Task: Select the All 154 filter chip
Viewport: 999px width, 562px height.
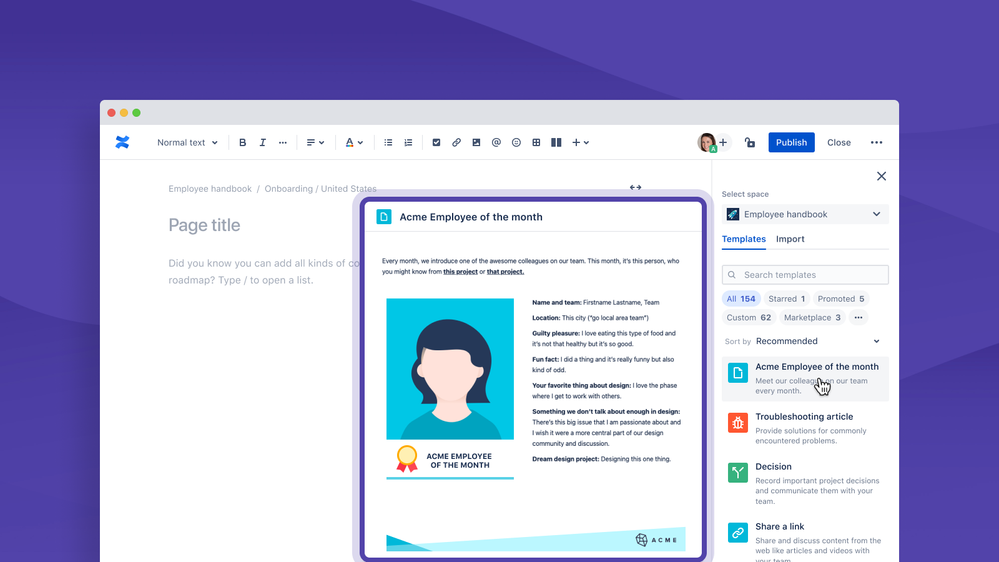Action: (741, 299)
